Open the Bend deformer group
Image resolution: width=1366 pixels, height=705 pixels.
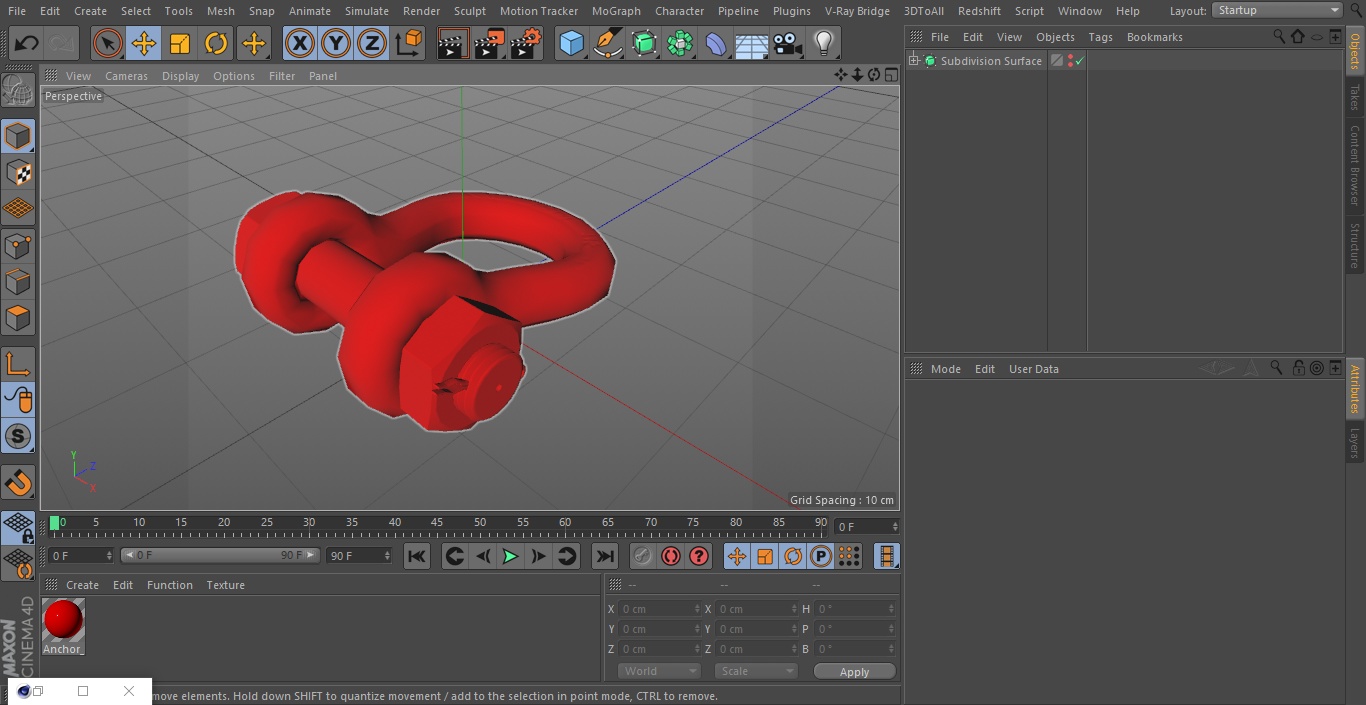(x=716, y=43)
